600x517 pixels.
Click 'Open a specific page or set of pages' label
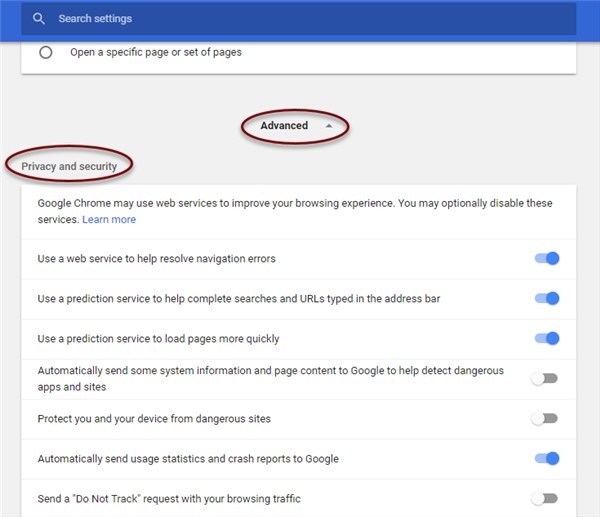pyautogui.click(x=155, y=52)
